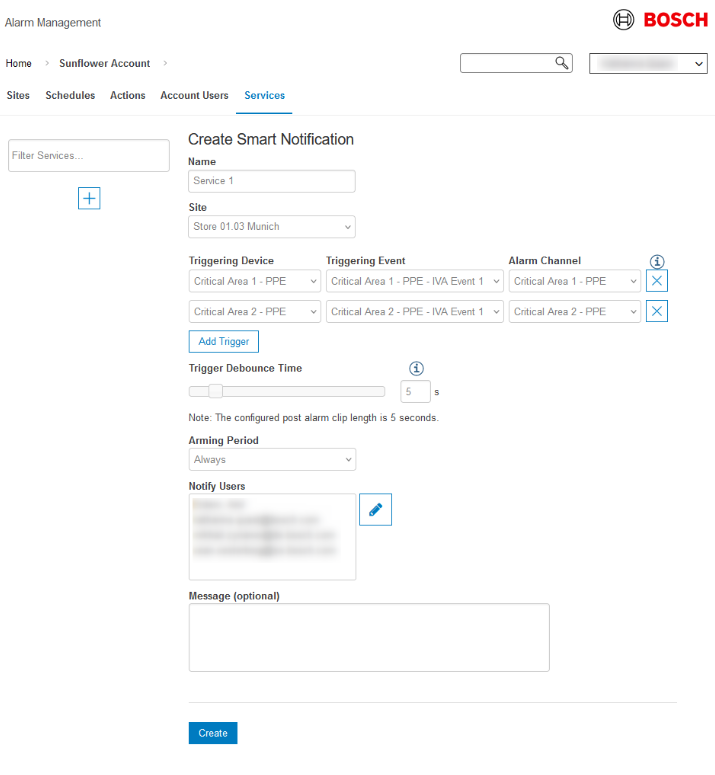Open the Site dropdown Store 01.03 Munich

[271, 227]
